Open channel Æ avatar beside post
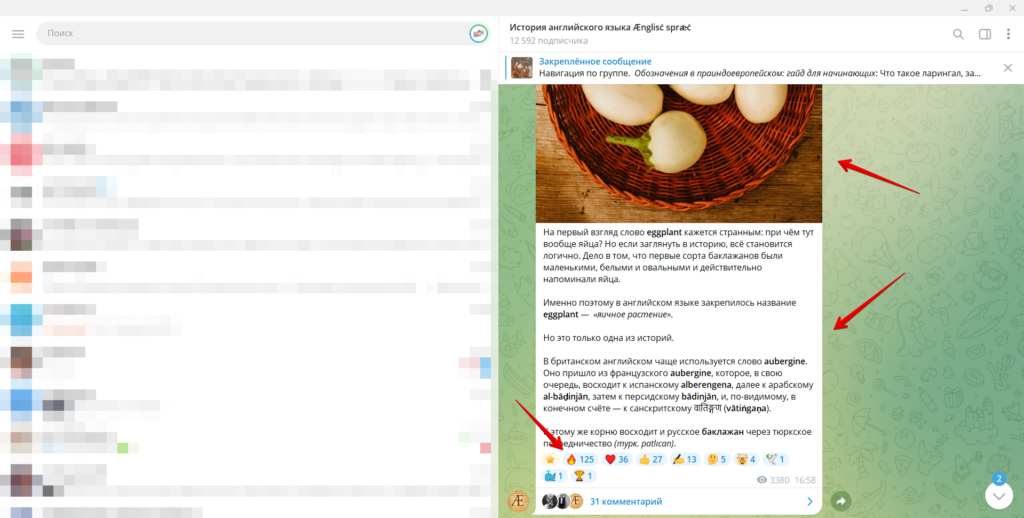1024x518 pixels. point(519,502)
